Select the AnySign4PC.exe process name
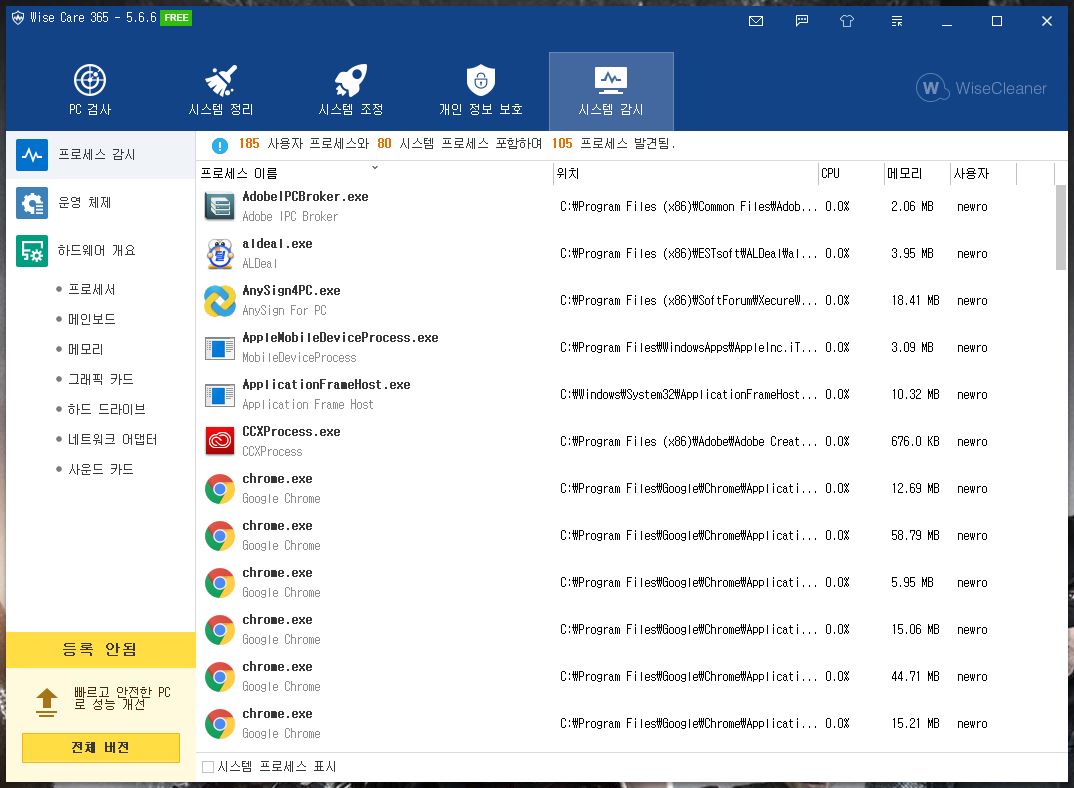This screenshot has height=788, width=1074. (291, 291)
